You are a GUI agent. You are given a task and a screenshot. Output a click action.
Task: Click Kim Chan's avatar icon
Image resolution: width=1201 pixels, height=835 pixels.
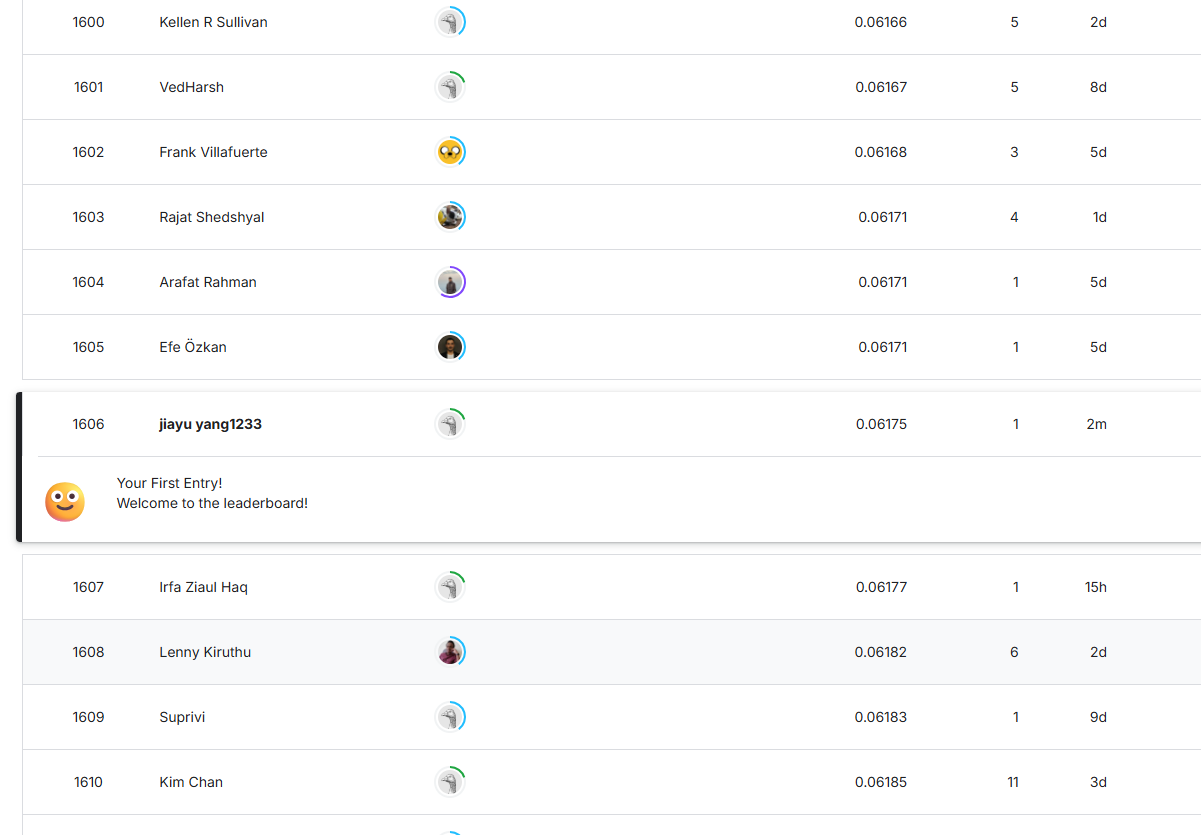coord(450,782)
